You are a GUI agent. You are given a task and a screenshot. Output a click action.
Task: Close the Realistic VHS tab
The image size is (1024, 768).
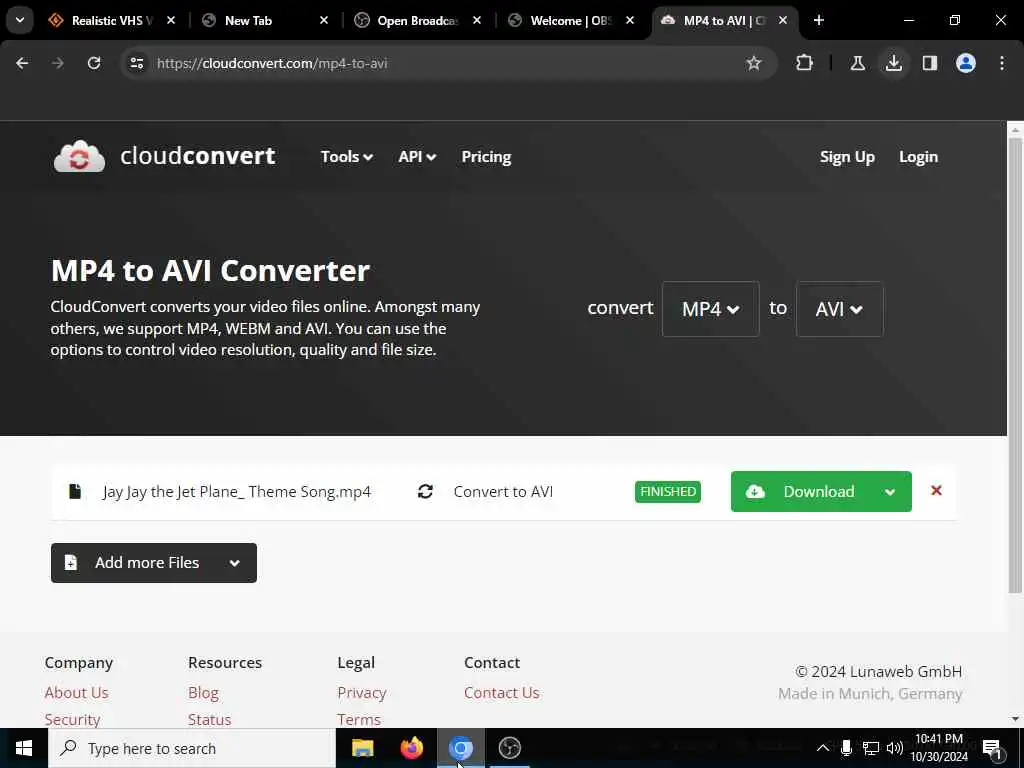click(170, 21)
